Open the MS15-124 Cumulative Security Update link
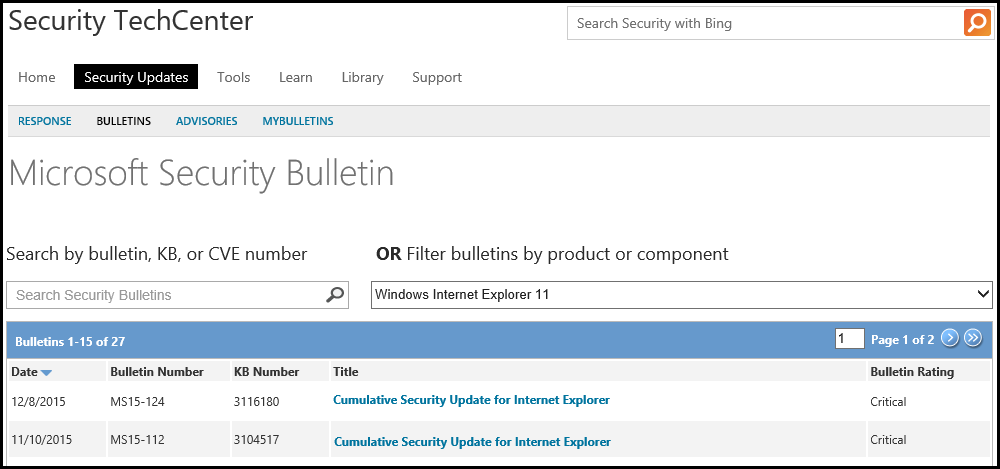The height and width of the screenshot is (469, 1000). pyautogui.click(x=471, y=400)
